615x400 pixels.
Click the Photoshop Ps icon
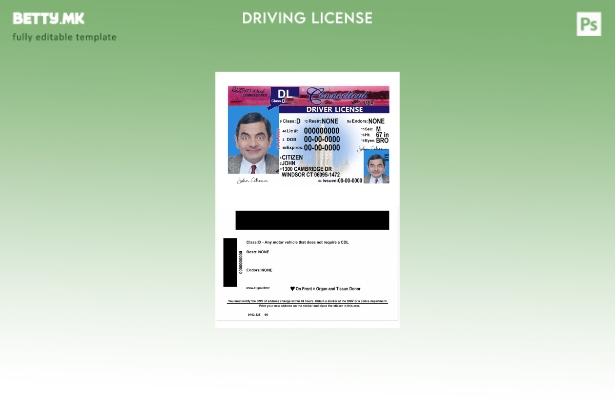(588, 24)
